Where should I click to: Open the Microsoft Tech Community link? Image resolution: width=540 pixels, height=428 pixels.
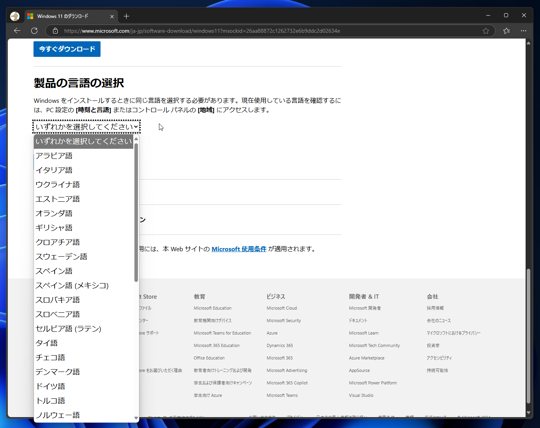coord(374,345)
